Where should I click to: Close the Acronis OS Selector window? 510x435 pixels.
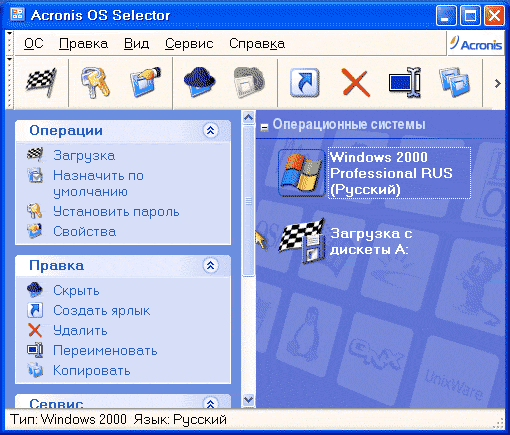[x=494, y=15]
